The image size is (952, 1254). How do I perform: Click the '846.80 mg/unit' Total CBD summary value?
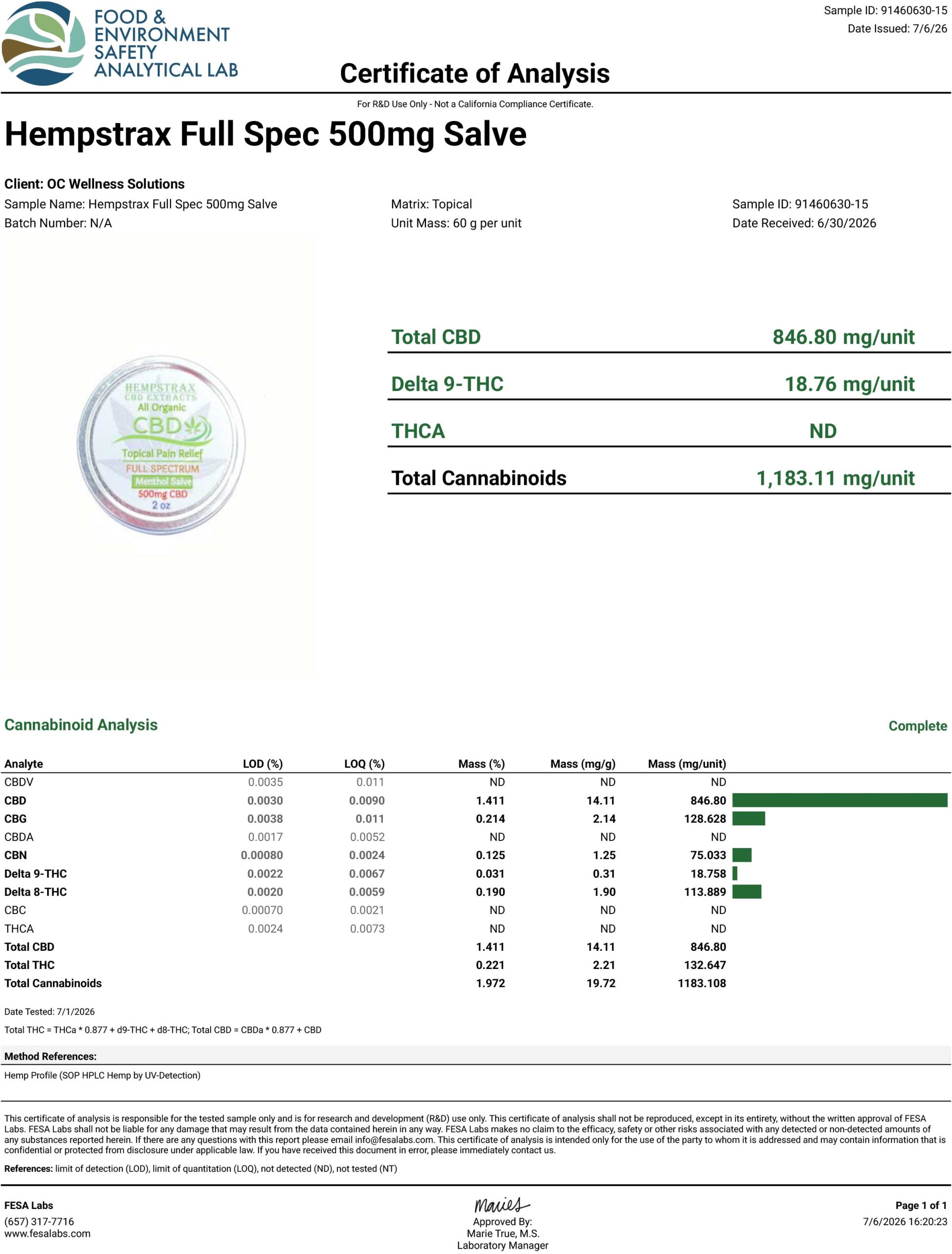coord(843,338)
